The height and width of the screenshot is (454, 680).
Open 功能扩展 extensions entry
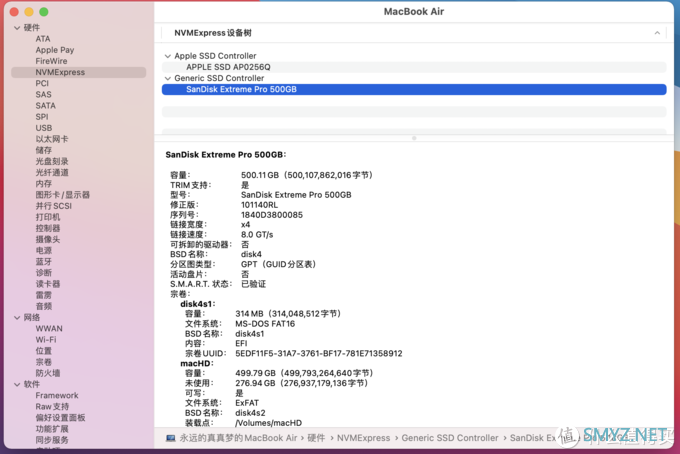coord(52,429)
